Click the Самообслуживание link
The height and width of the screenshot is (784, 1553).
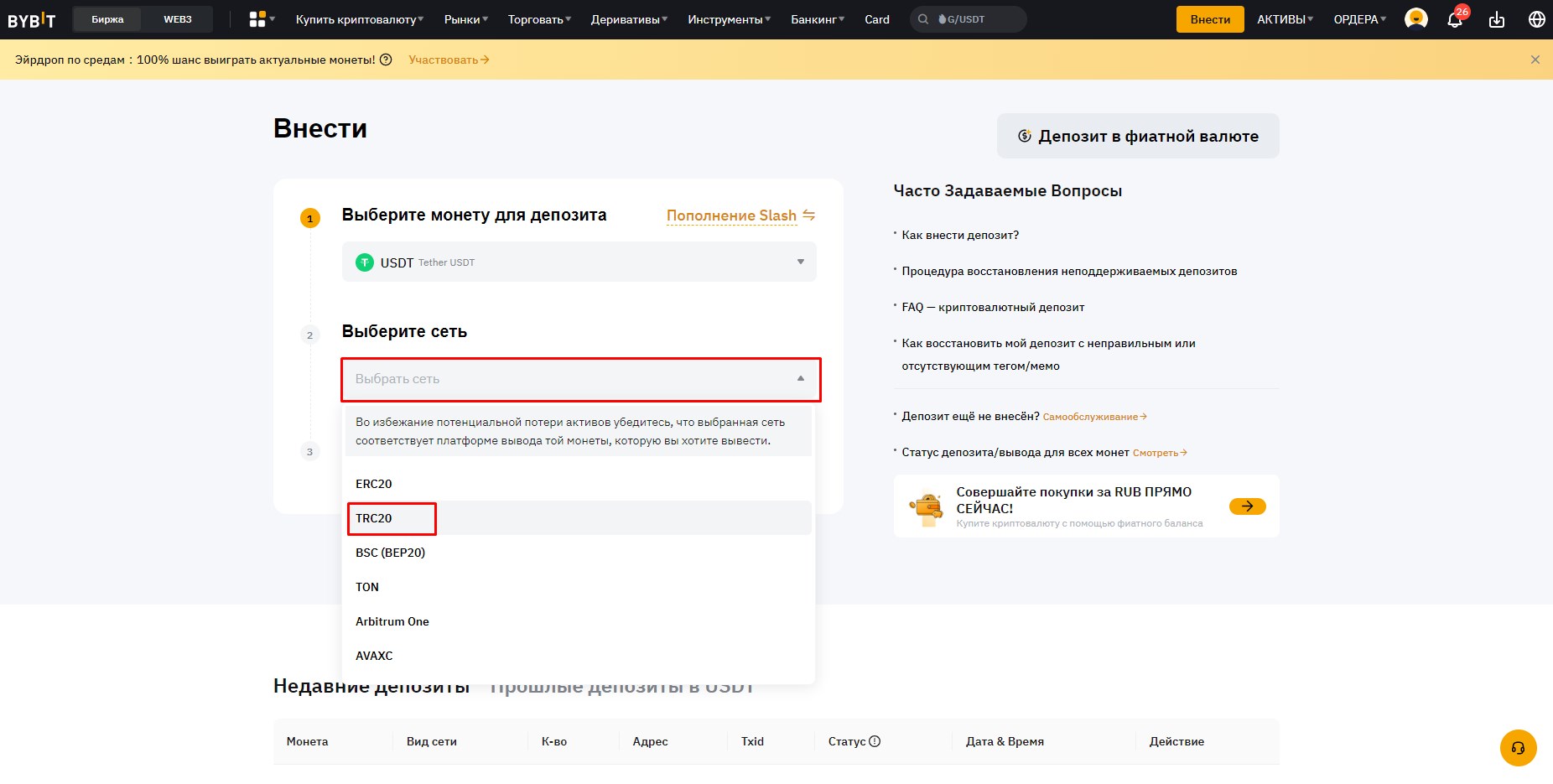click(x=1094, y=417)
